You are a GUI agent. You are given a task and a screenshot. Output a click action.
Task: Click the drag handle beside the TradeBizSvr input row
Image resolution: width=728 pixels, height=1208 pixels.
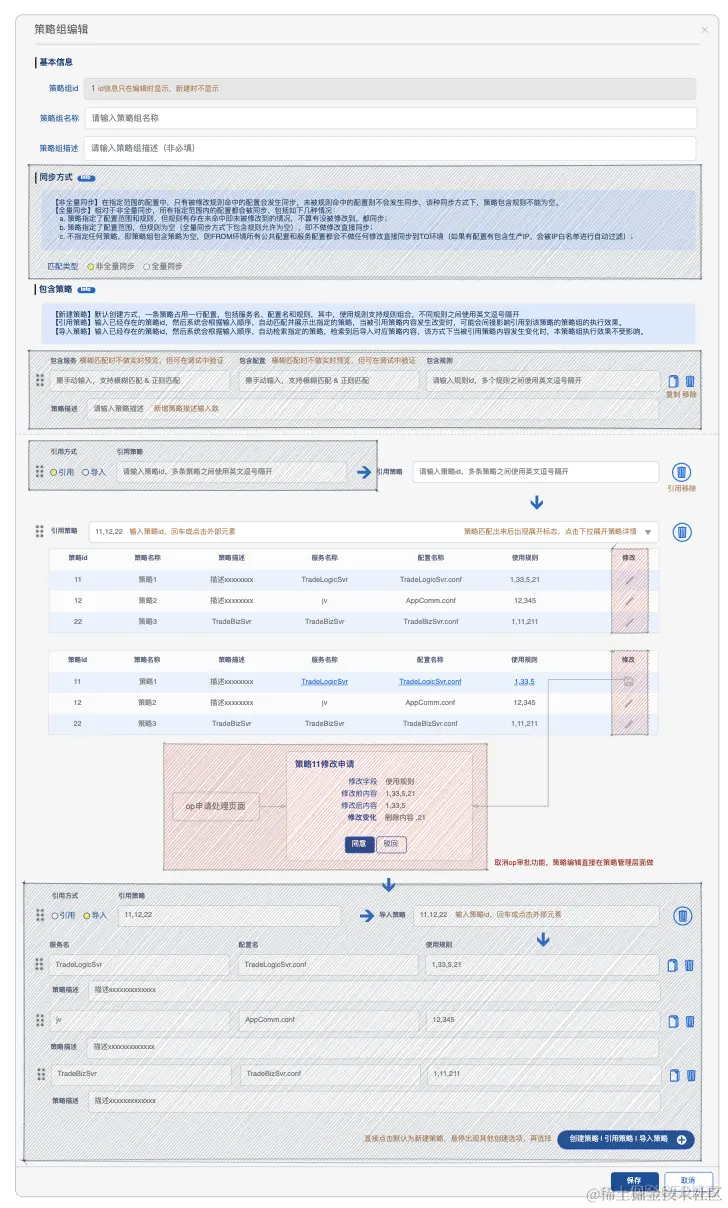pyautogui.click(x=40, y=1074)
